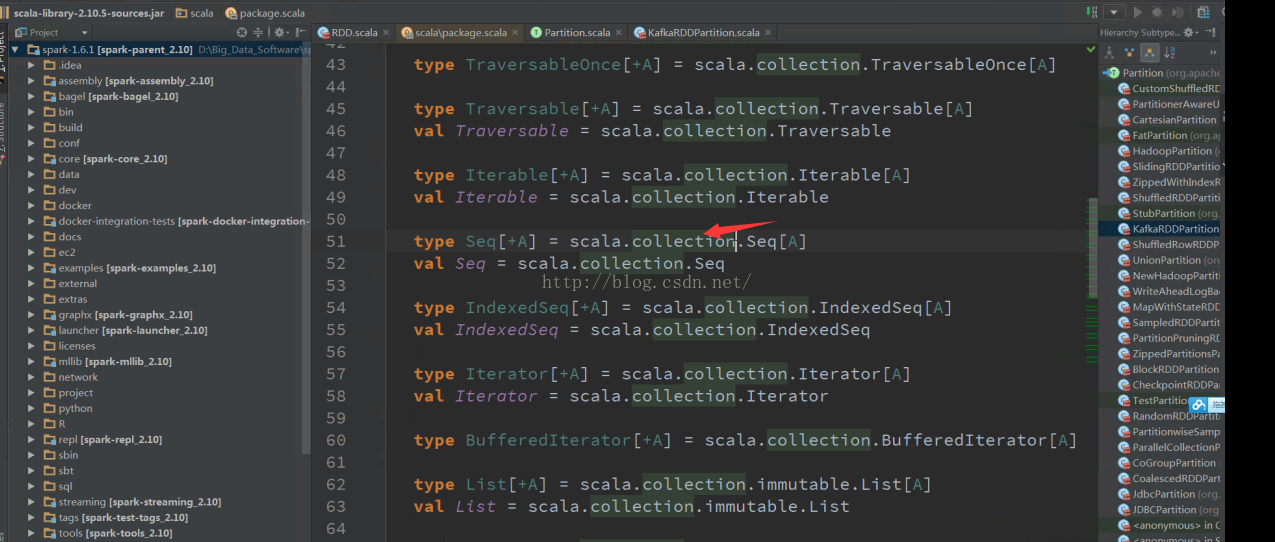1275x542 pixels.
Task: Close the scala\package.scala tab
Action: [516, 32]
